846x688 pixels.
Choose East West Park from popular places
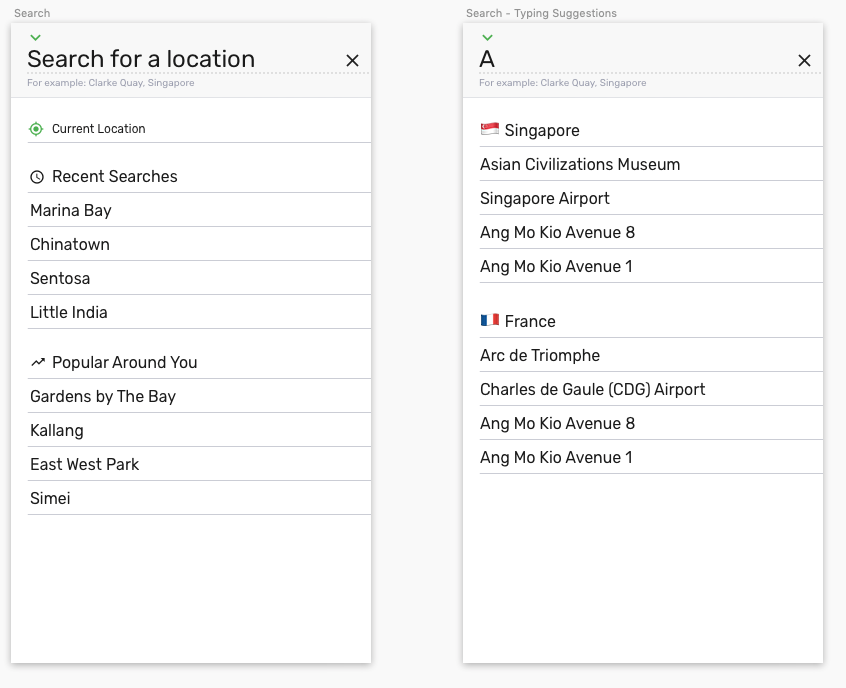pyautogui.click(x=85, y=464)
